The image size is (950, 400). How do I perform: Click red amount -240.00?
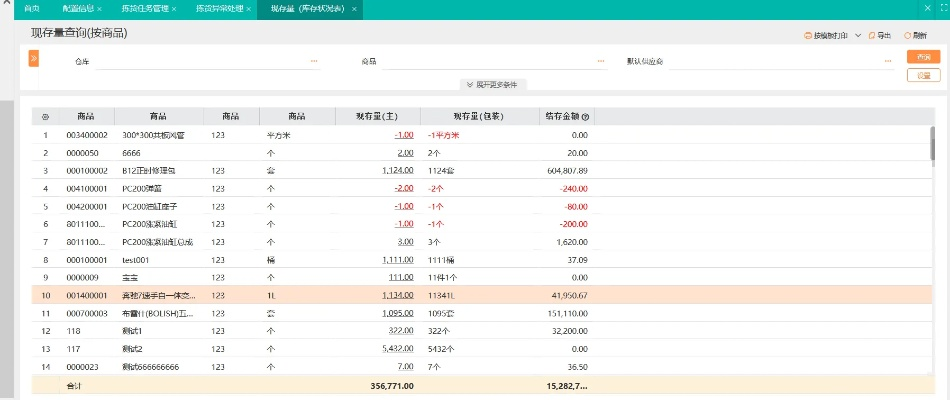click(574, 189)
